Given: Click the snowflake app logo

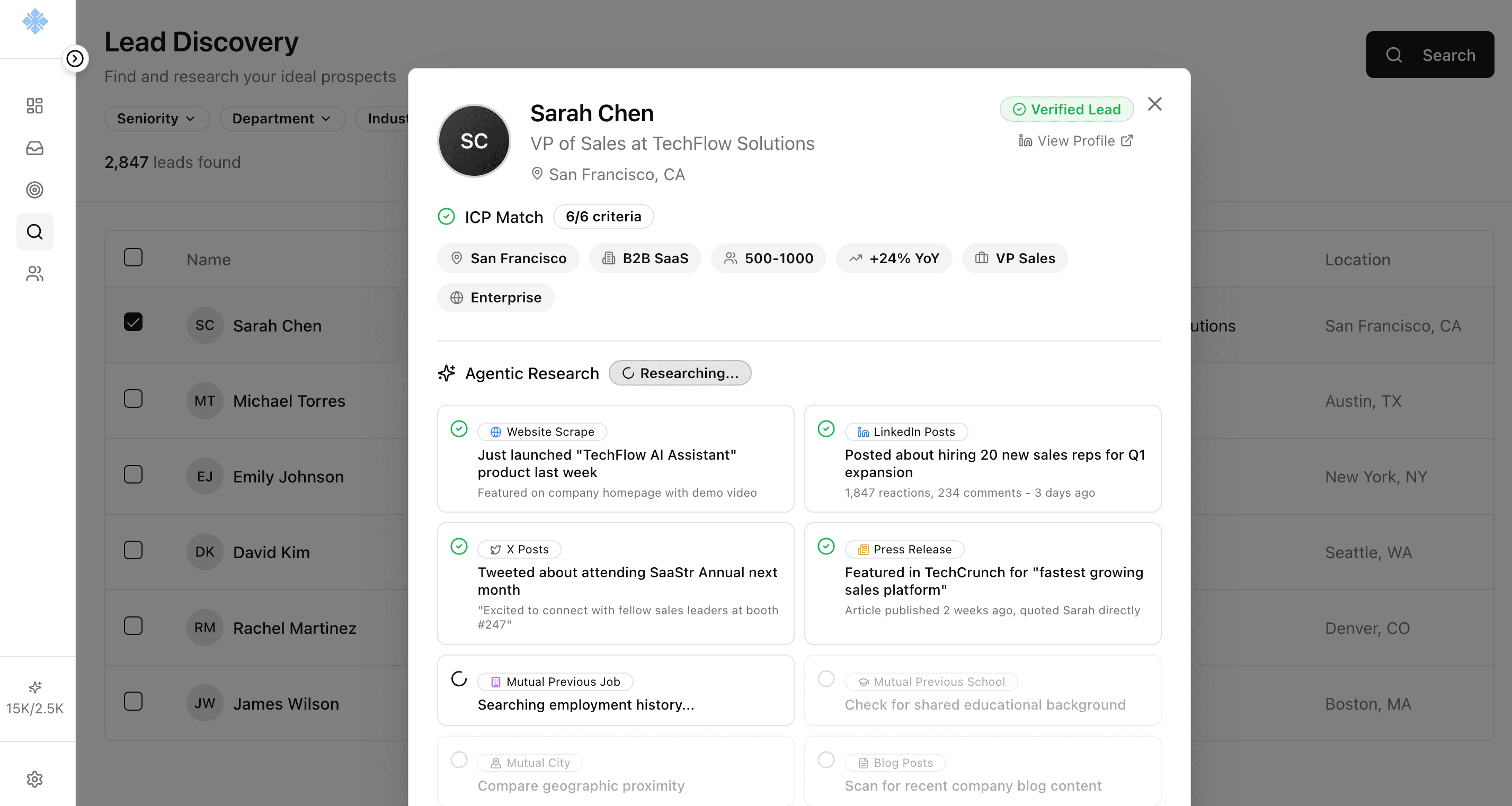Looking at the screenshot, I should 34,22.
